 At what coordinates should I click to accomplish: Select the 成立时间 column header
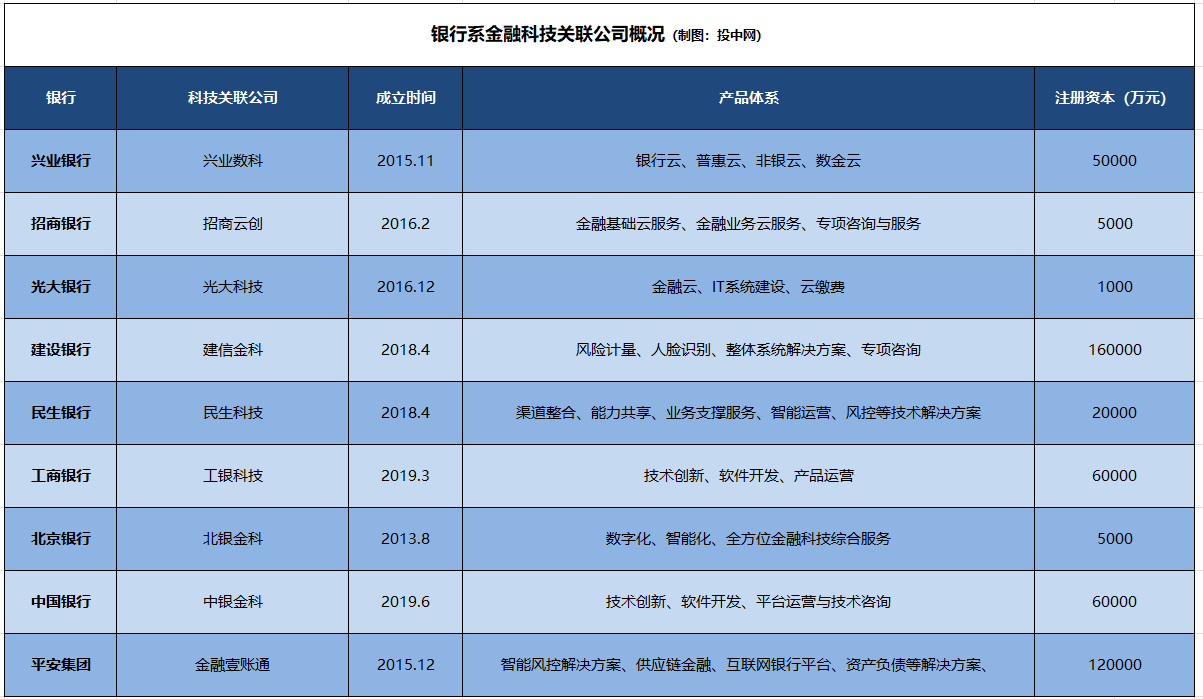coord(406,98)
